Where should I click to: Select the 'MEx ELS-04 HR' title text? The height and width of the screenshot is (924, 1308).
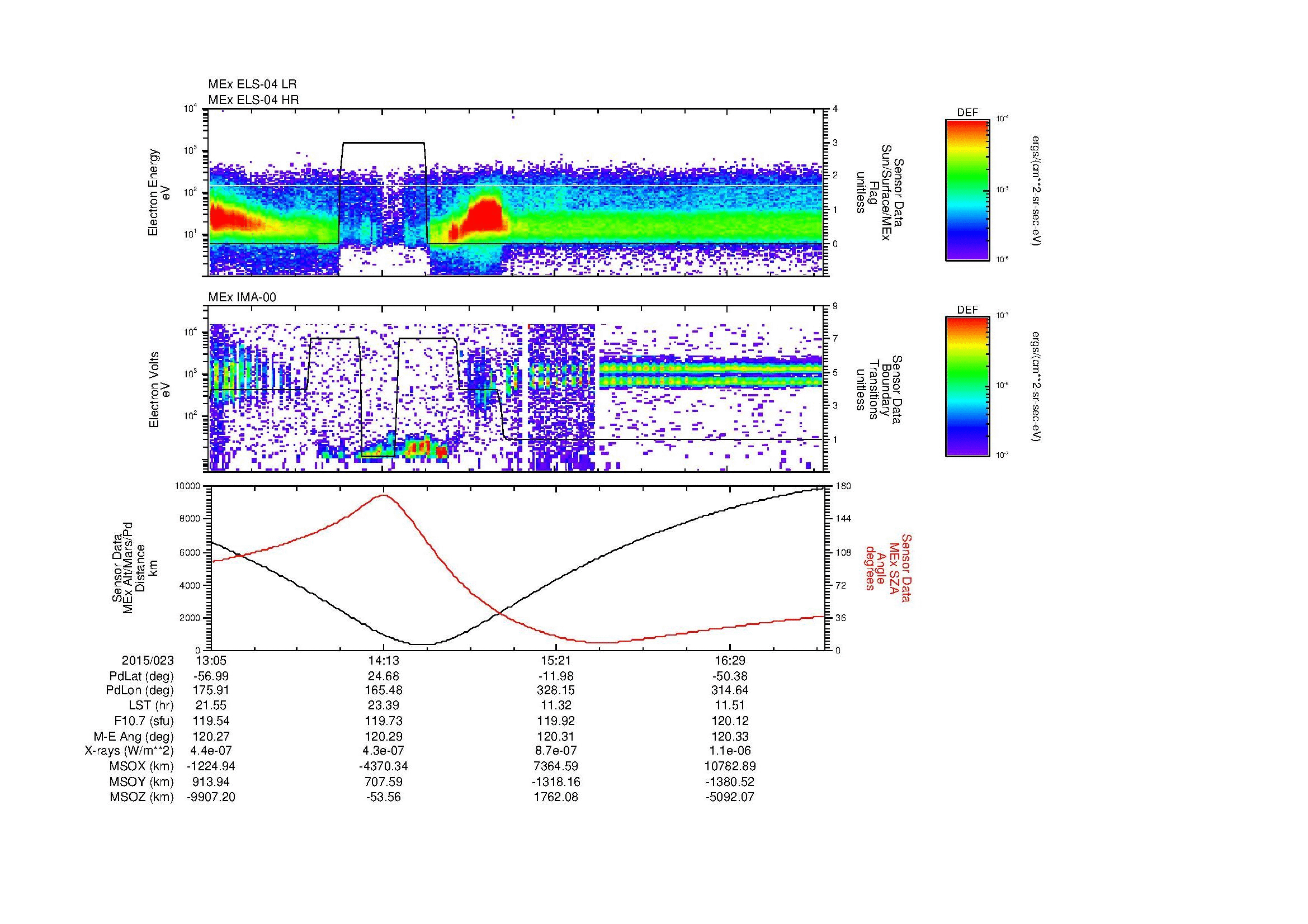pos(253,100)
